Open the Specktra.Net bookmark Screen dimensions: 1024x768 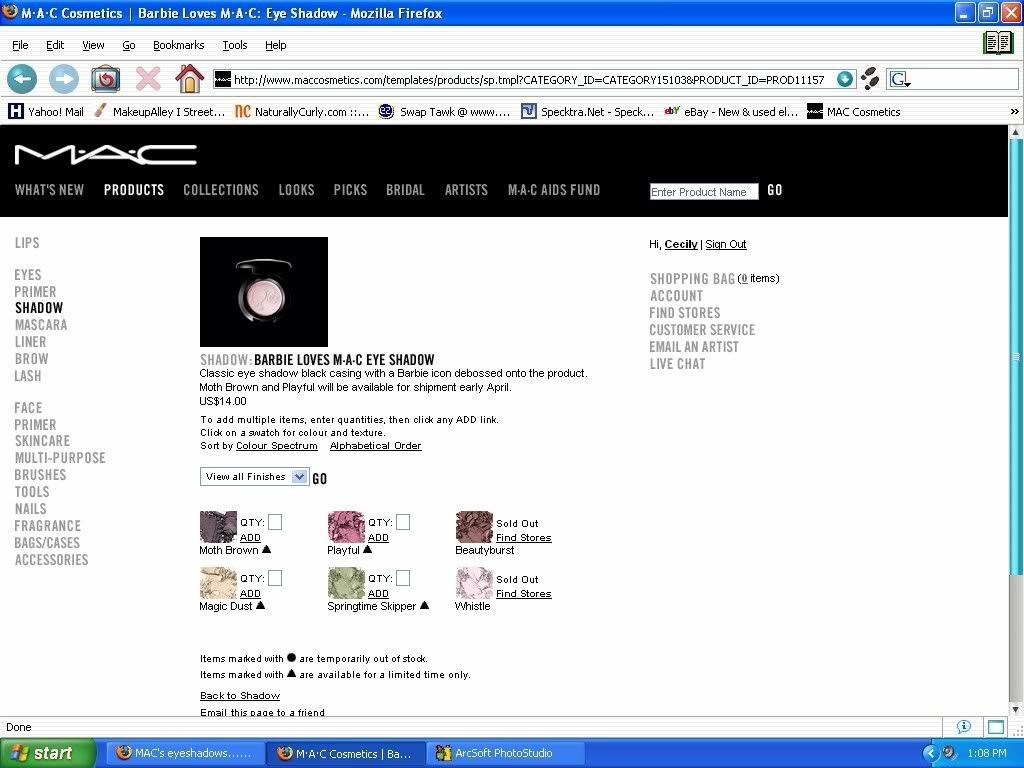(587, 112)
